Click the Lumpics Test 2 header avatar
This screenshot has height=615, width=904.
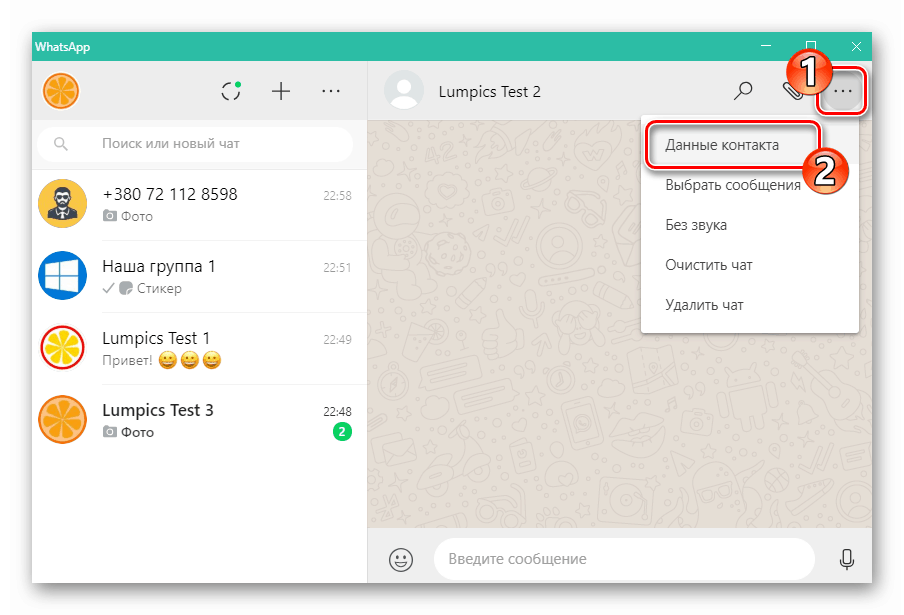pos(404,90)
